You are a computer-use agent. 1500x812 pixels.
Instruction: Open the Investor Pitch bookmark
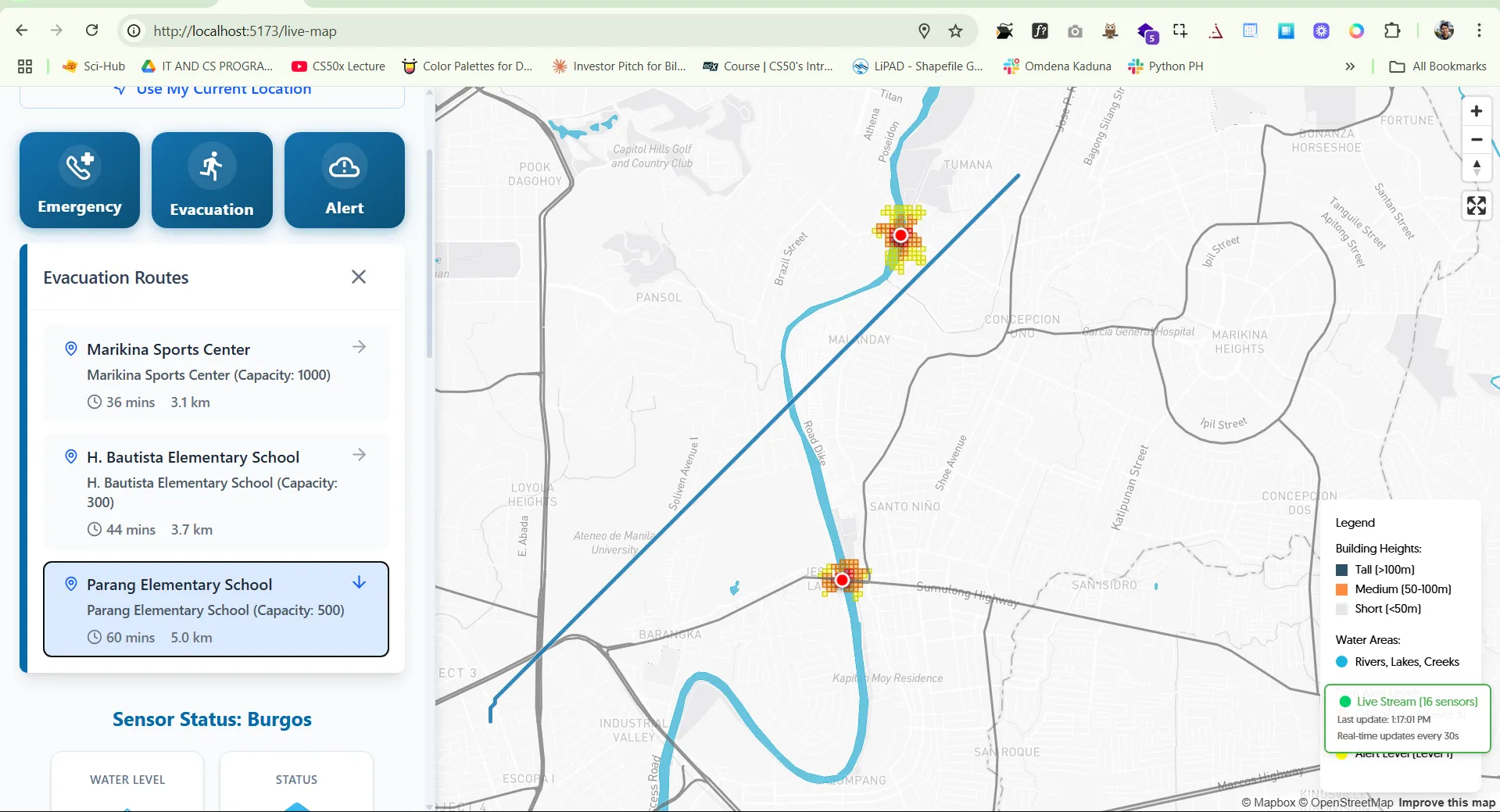pos(619,66)
